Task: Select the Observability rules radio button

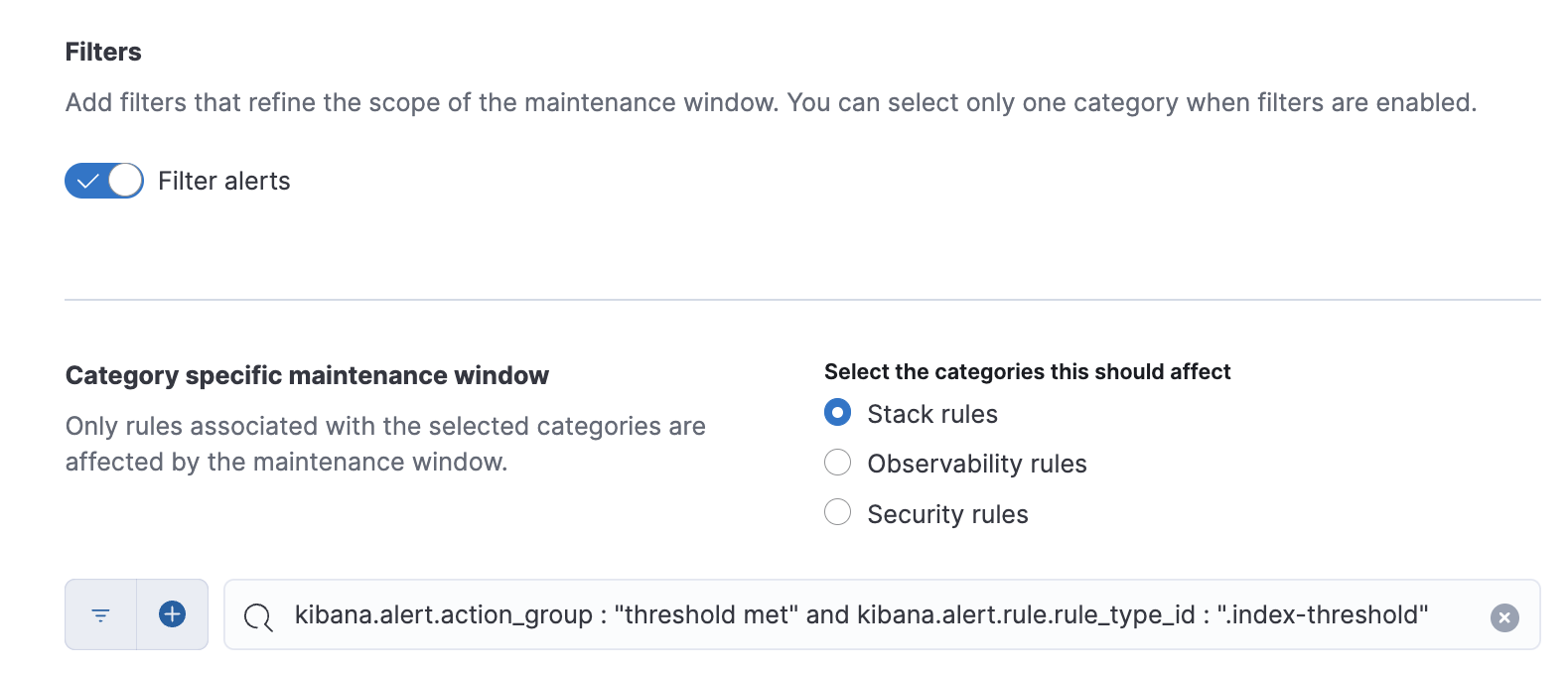Action: [838, 462]
